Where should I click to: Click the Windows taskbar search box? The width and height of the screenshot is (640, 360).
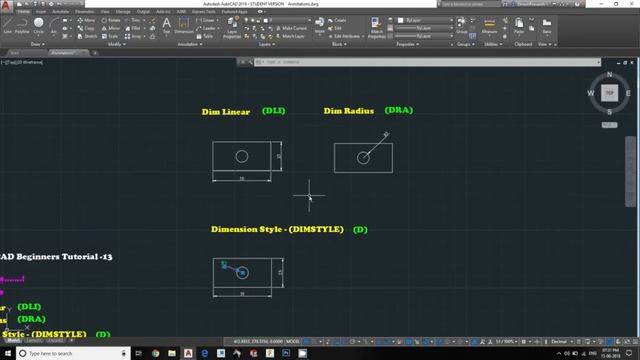coord(73,353)
